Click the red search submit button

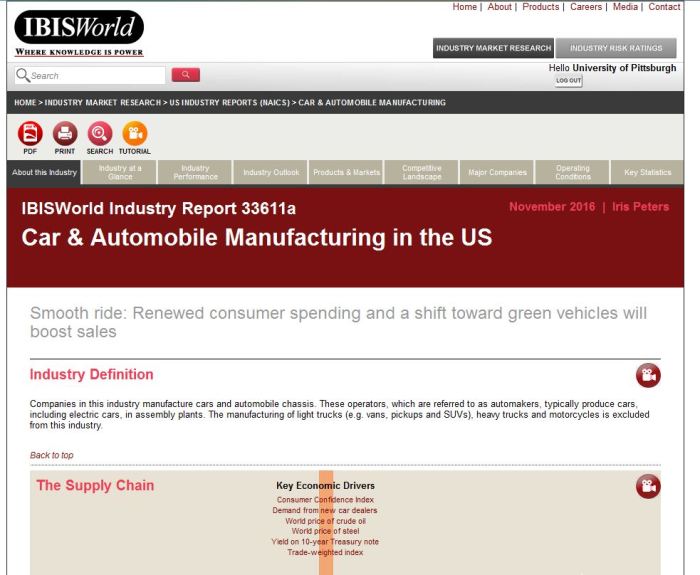(x=186, y=75)
